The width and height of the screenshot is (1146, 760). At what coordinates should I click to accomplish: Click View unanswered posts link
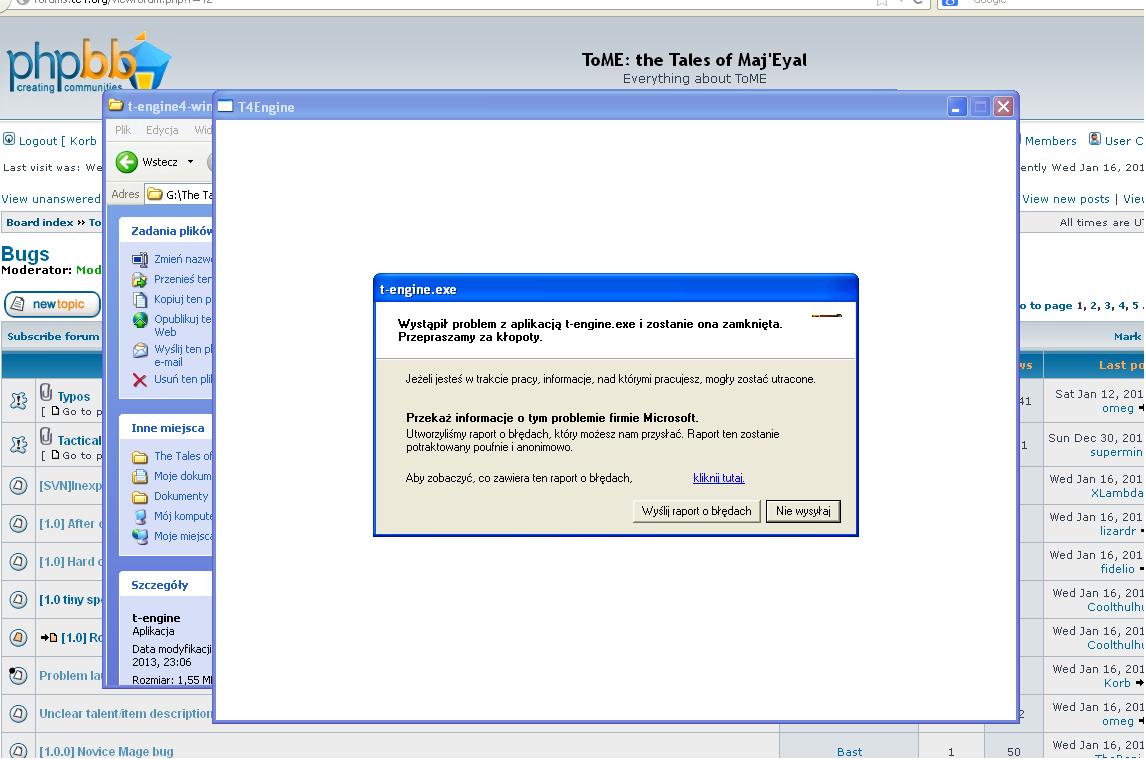click(50, 199)
